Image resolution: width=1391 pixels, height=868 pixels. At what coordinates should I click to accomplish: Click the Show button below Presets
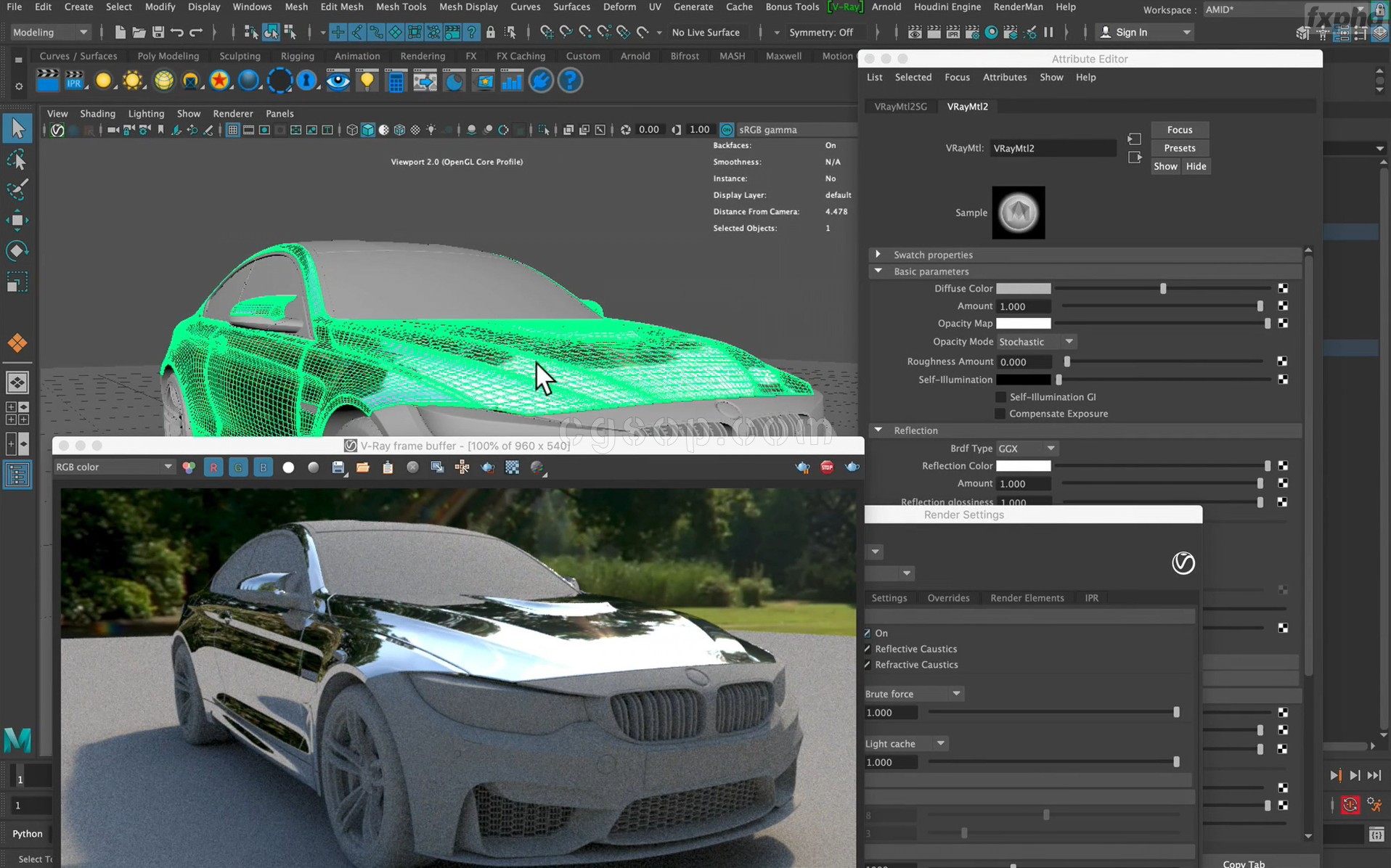pyautogui.click(x=1165, y=166)
